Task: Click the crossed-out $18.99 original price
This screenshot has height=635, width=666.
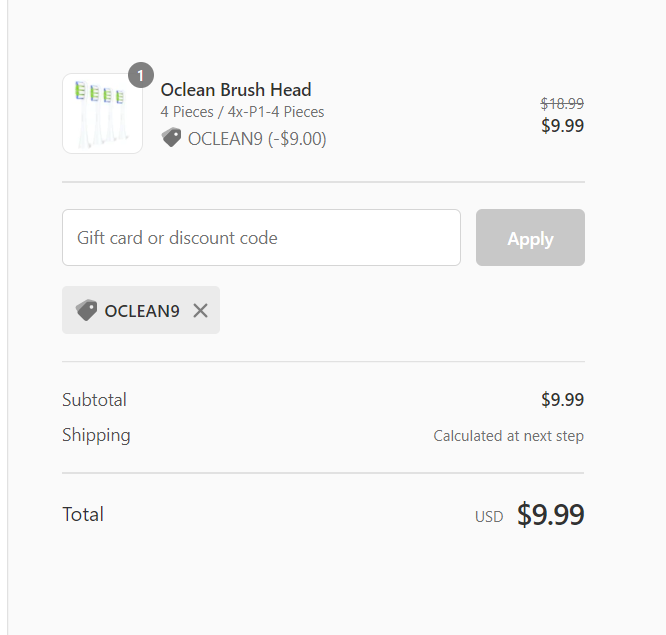Action: (562, 103)
